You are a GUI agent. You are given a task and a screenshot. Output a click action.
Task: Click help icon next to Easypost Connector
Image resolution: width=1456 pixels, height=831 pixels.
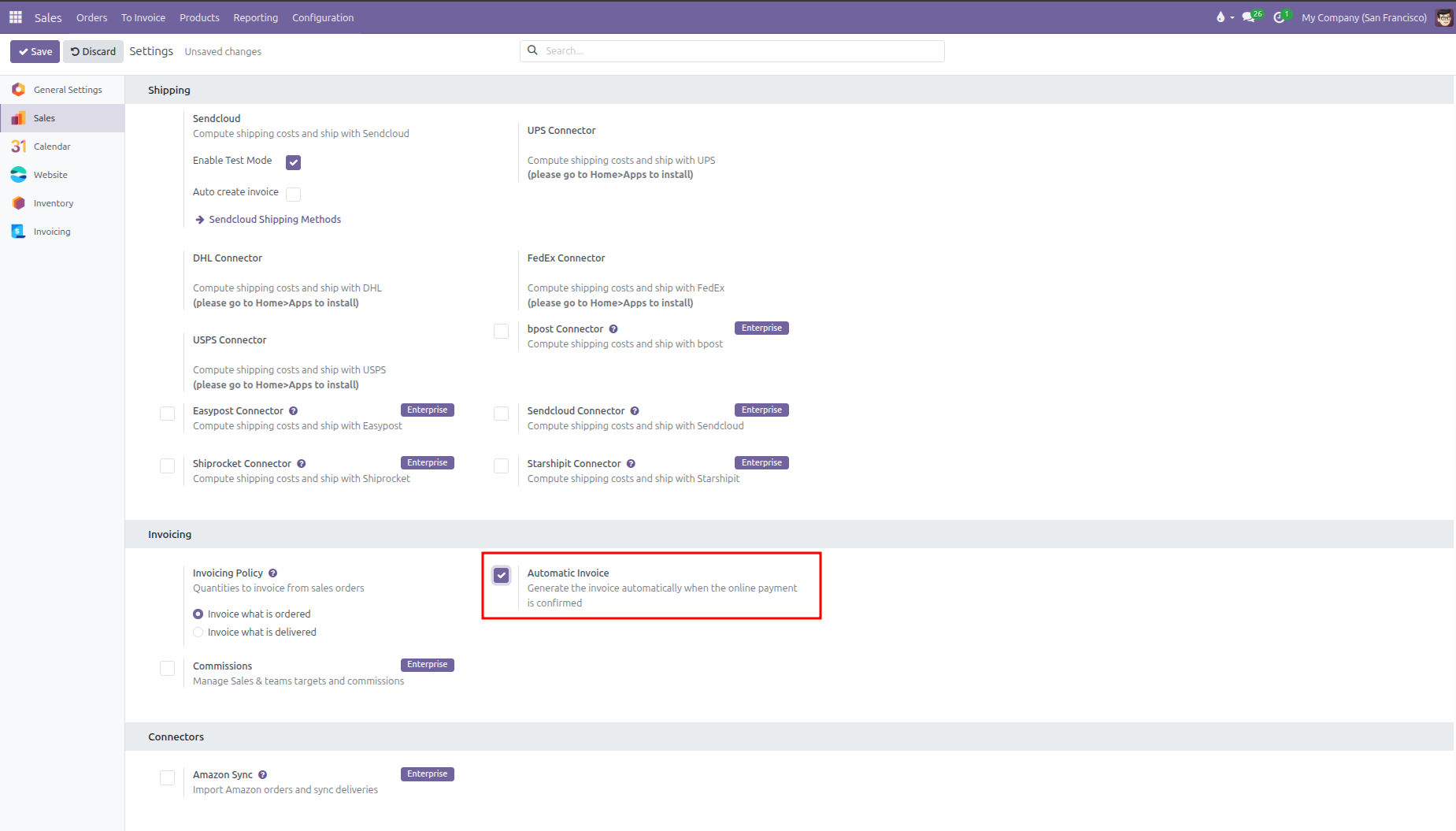(294, 411)
